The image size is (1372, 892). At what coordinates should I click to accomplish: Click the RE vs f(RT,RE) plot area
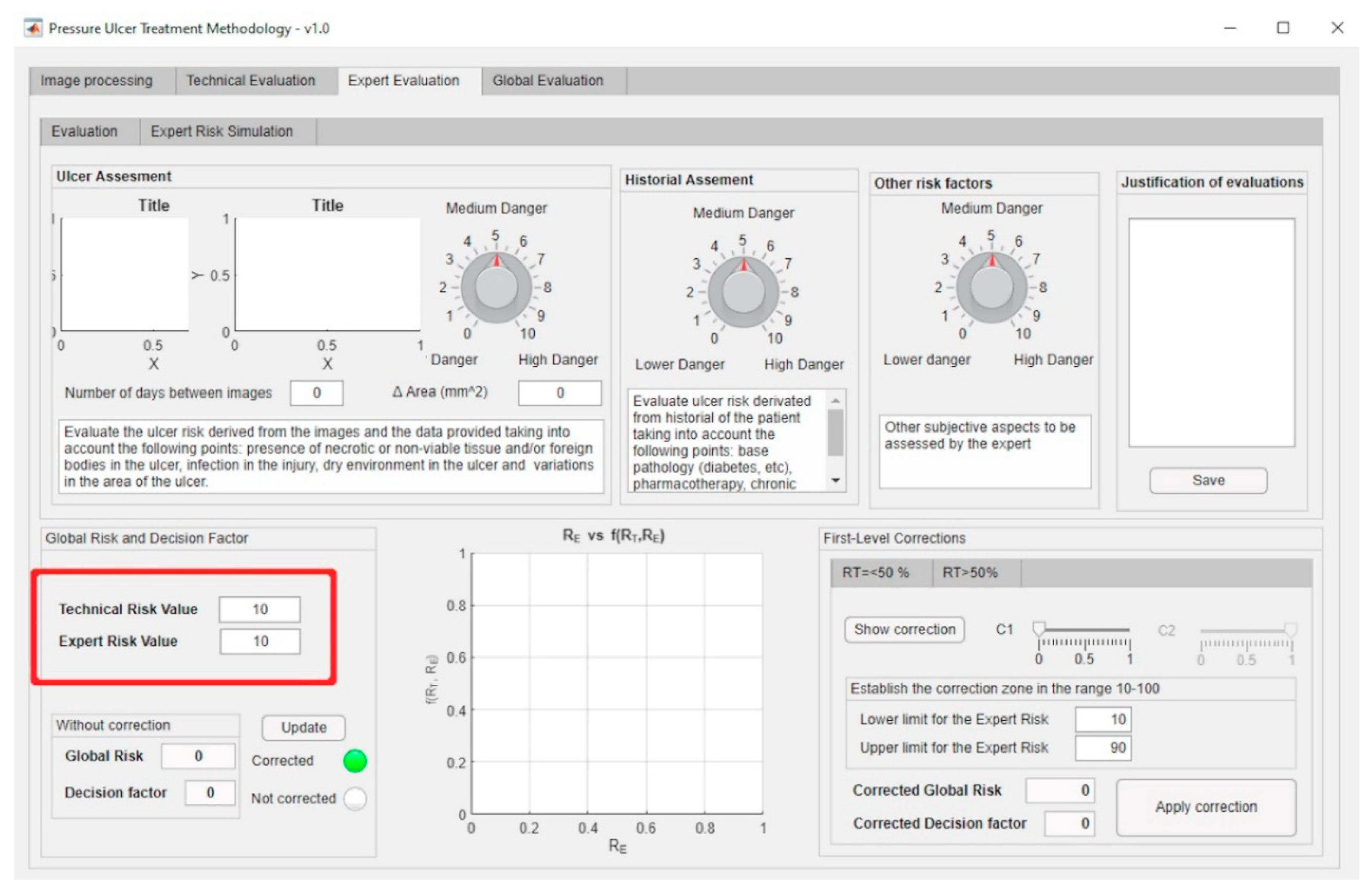click(617, 684)
